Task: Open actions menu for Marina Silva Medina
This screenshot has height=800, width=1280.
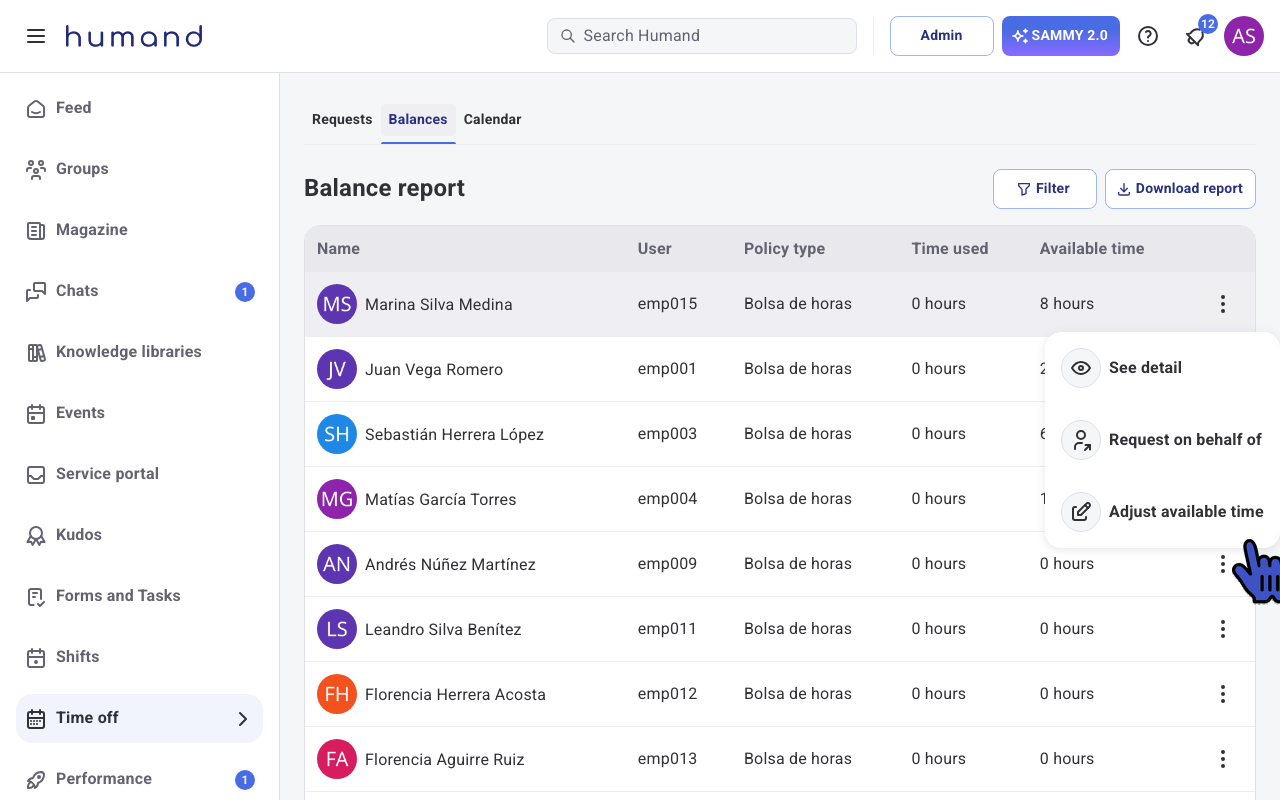Action: click(x=1222, y=304)
